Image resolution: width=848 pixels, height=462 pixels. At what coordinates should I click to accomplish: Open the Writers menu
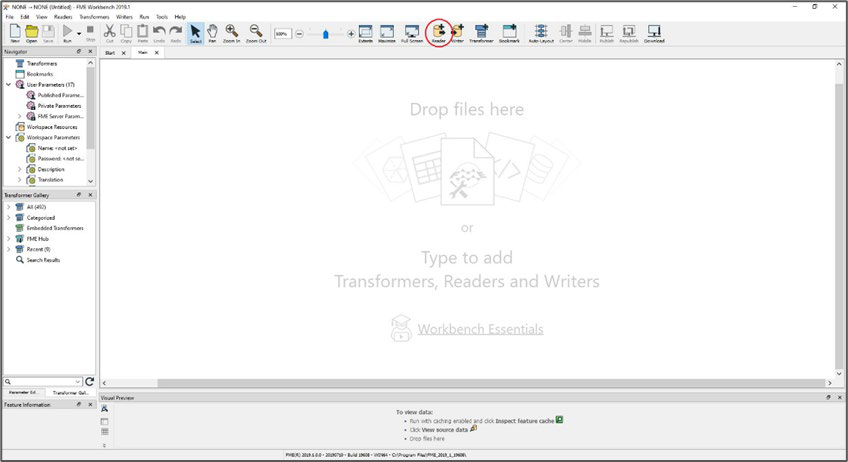coord(124,17)
